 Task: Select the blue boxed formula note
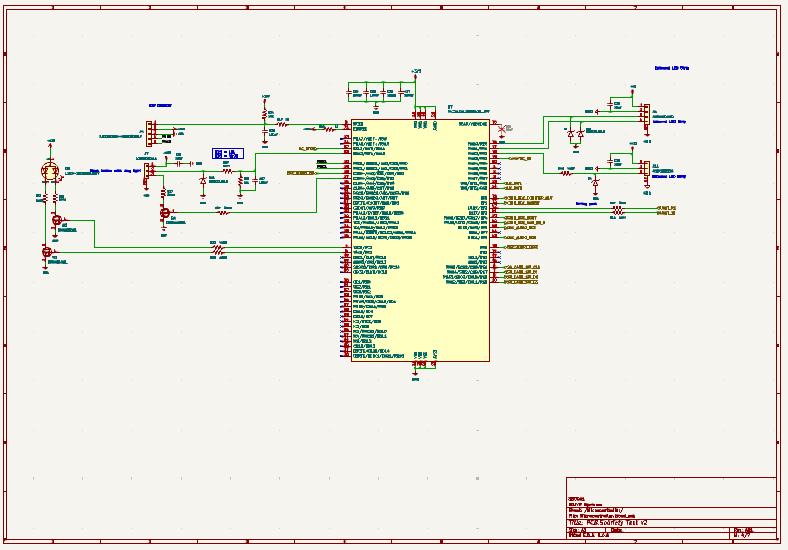[x=227, y=153]
